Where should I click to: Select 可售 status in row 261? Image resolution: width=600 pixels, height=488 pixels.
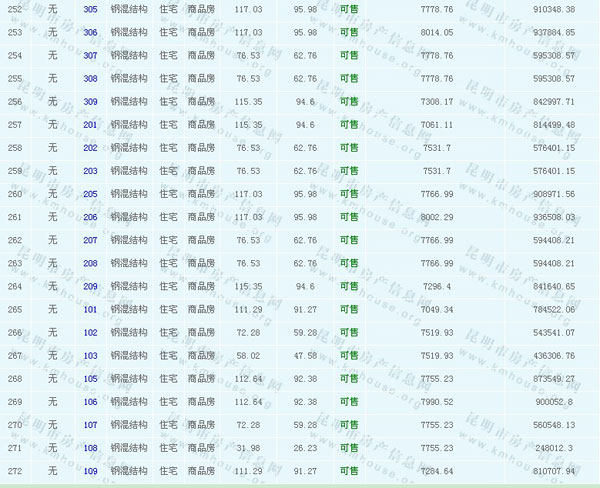(349, 217)
